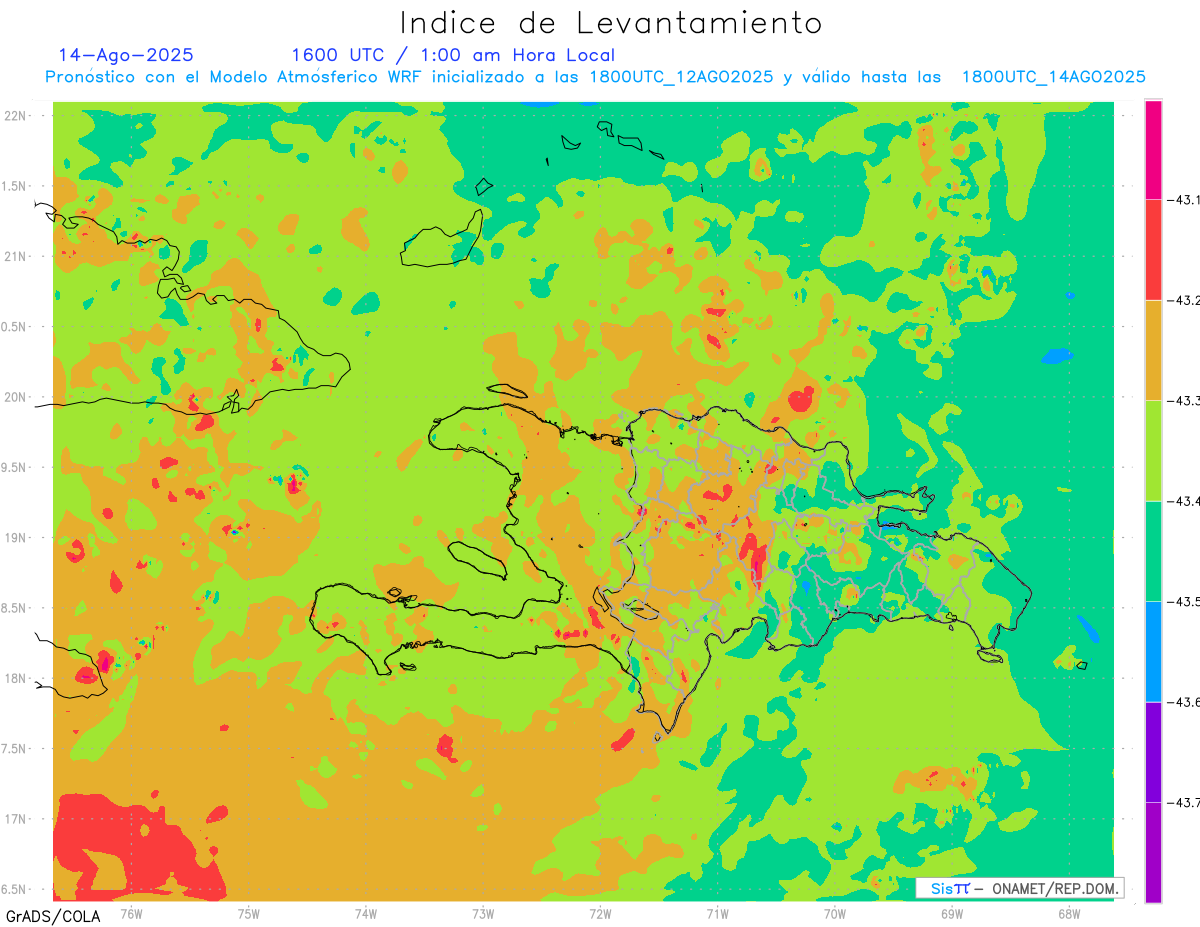
Task: Click the longitude label "70W"
Action: (835, 913)
